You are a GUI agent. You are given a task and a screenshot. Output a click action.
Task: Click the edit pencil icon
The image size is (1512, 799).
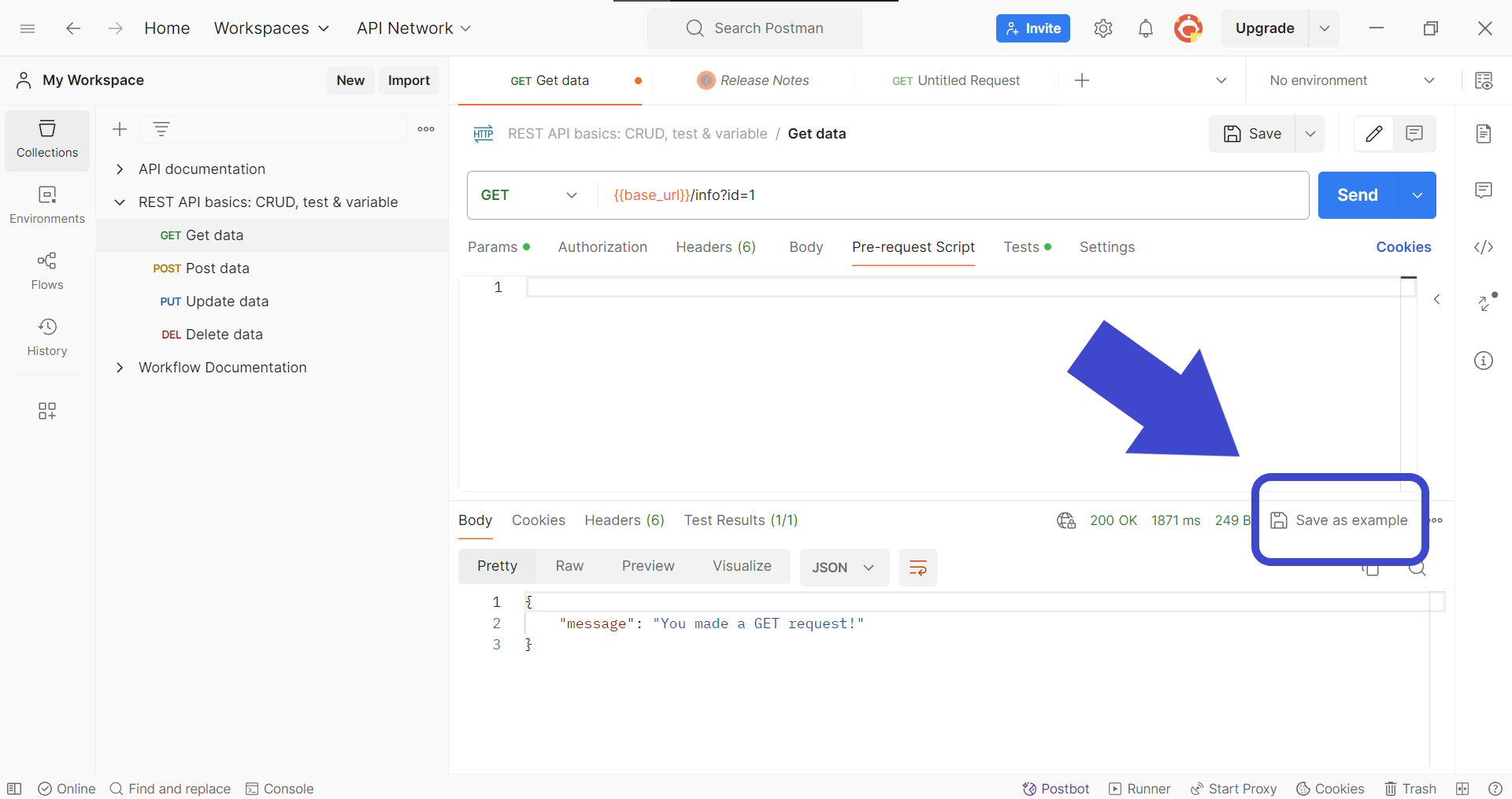pos(1373,134)
